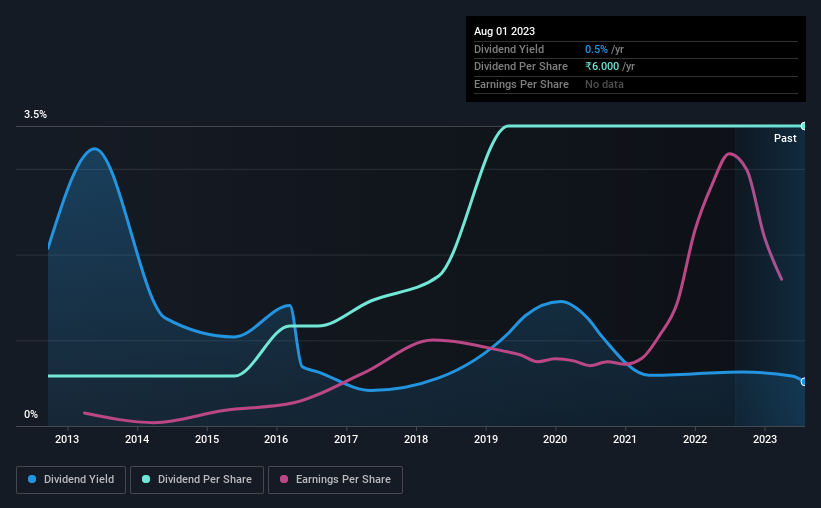Select the 2021 label on the x-axis
Image resolution: width=821 pixels, height=508 pixels.
(625, 439)
